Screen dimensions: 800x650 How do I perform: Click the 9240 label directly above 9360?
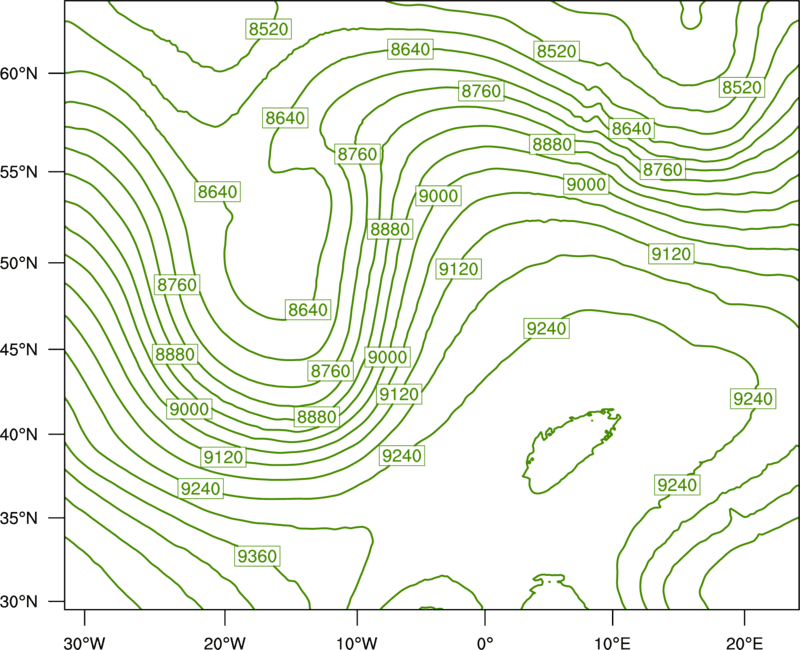(x=201, y=489)
